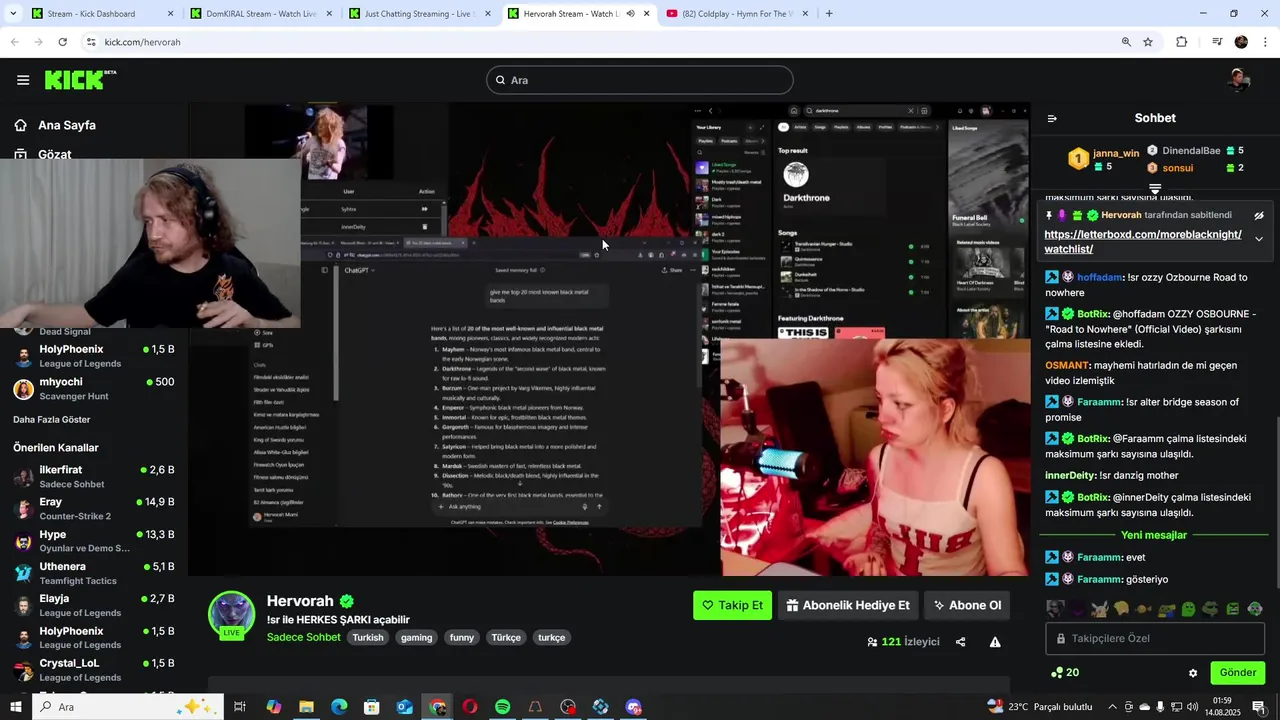Reload the page
The width and height of the screenshot is (1280, 720).
pos(62,42)
